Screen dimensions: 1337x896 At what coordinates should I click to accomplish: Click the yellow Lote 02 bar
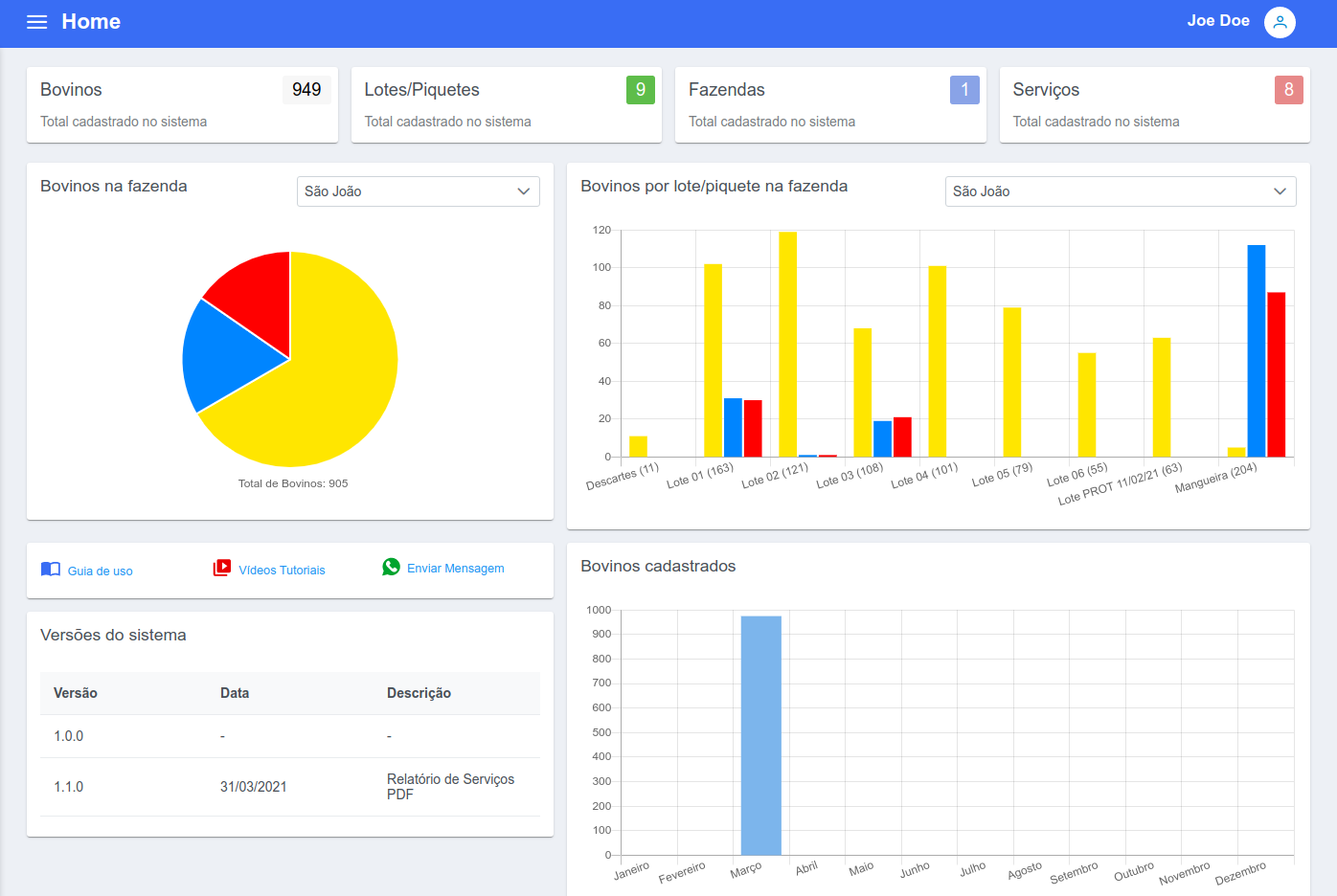pyautogui.click(x=787, y=345)
